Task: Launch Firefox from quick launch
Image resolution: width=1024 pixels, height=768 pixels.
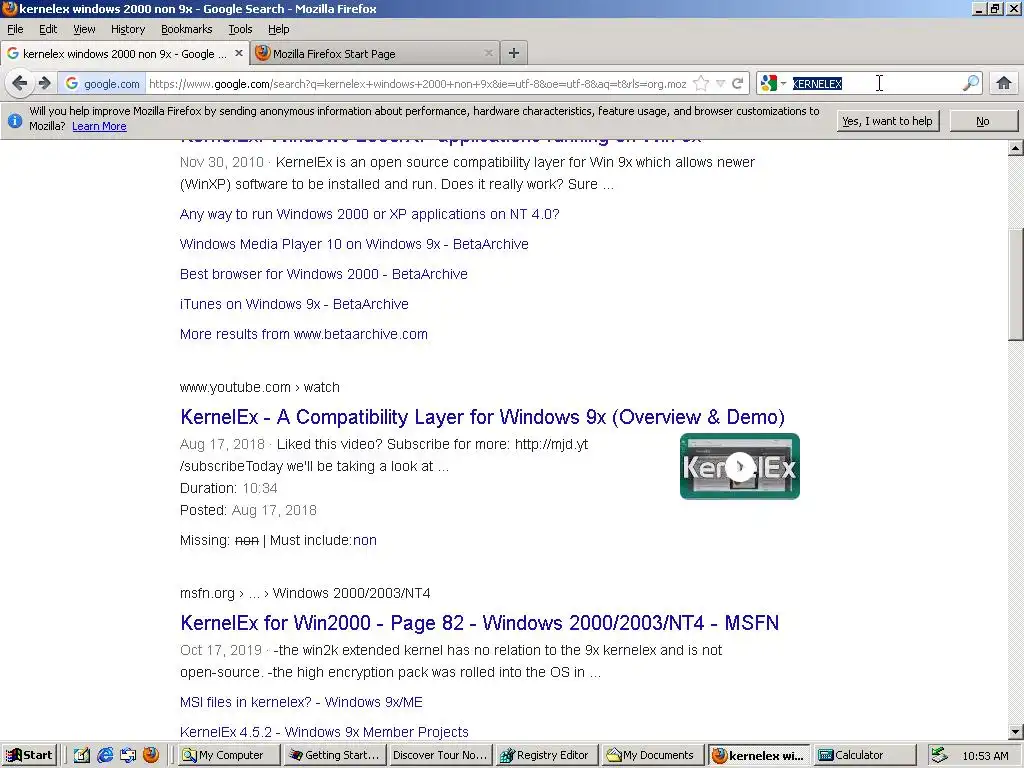Action: coord(151,755)
